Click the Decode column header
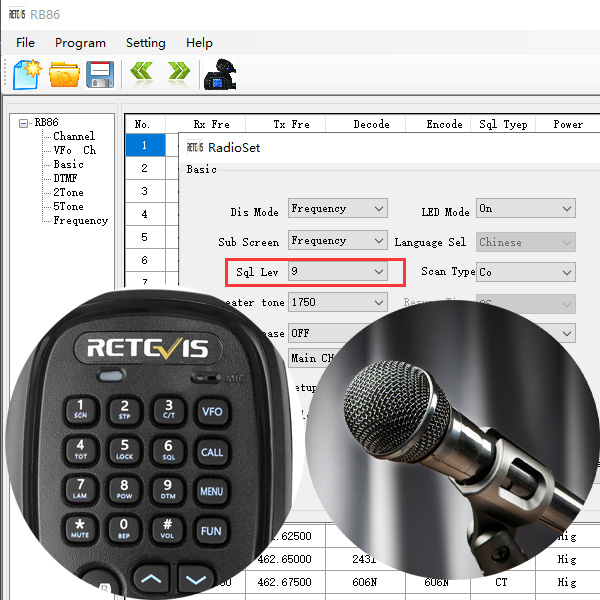The width and height of the screenshot is (600, 600). (x=365, y=124)
